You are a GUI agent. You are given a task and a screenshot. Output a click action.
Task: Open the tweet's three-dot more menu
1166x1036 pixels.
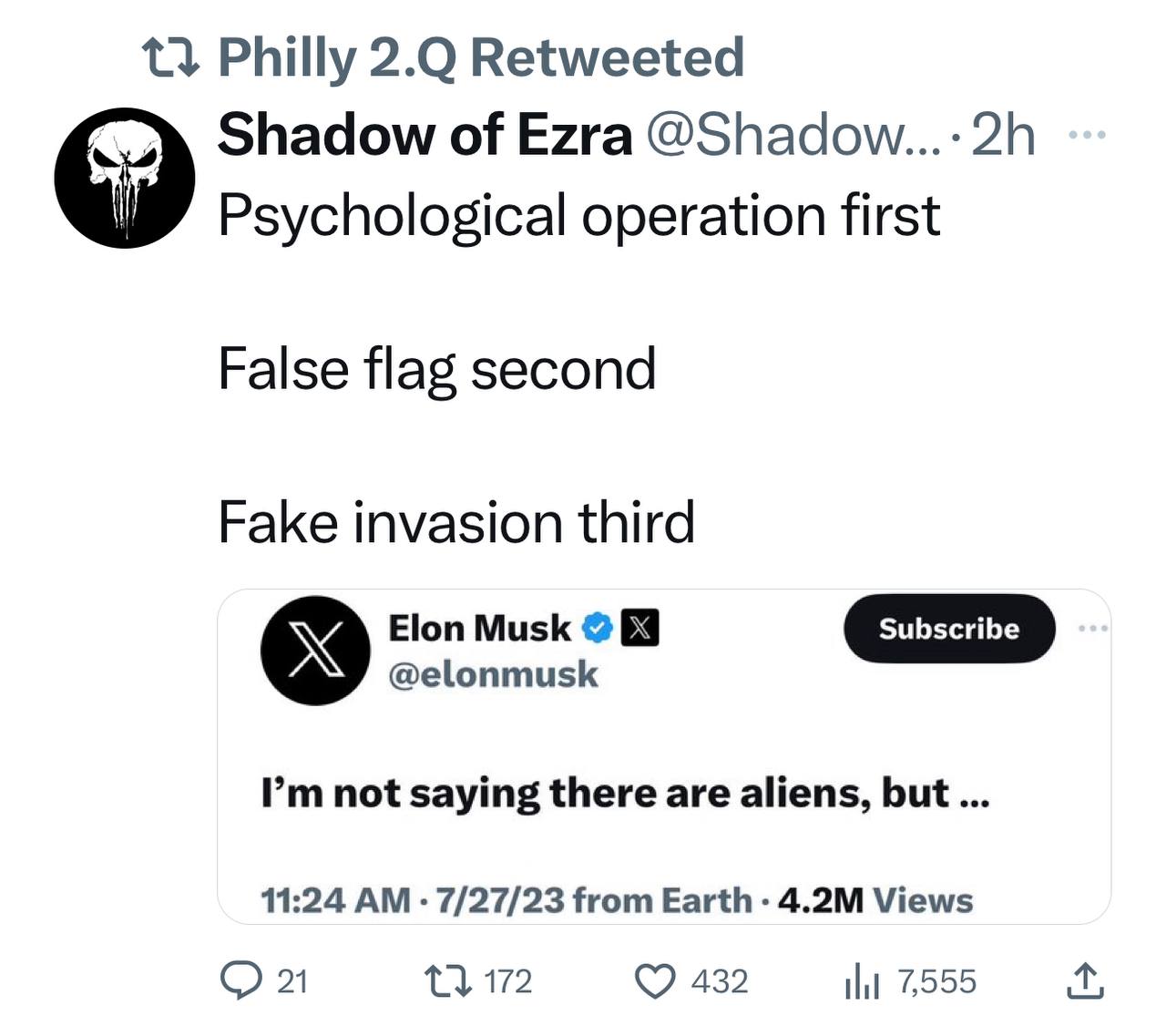point(1088,136)
